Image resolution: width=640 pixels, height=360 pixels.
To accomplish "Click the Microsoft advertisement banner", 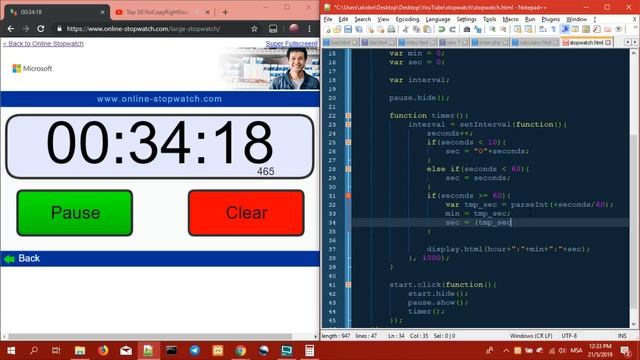I will click(x=160, y=68).
